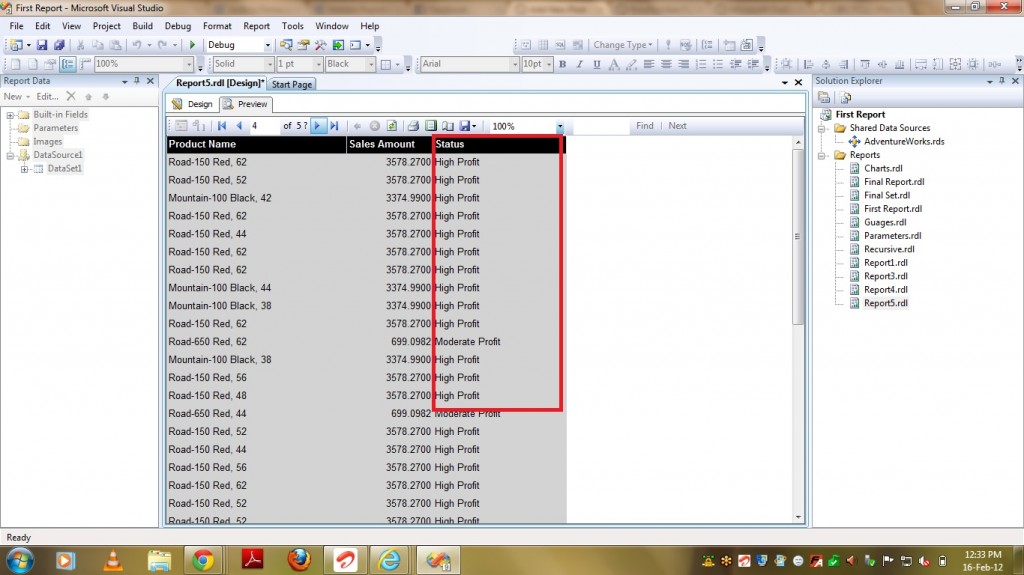Viewport: 1024px width, 575px height.
Task: Open Google Chrome from the taskbar
Action: pyautogui.click(x=203, y=559)
